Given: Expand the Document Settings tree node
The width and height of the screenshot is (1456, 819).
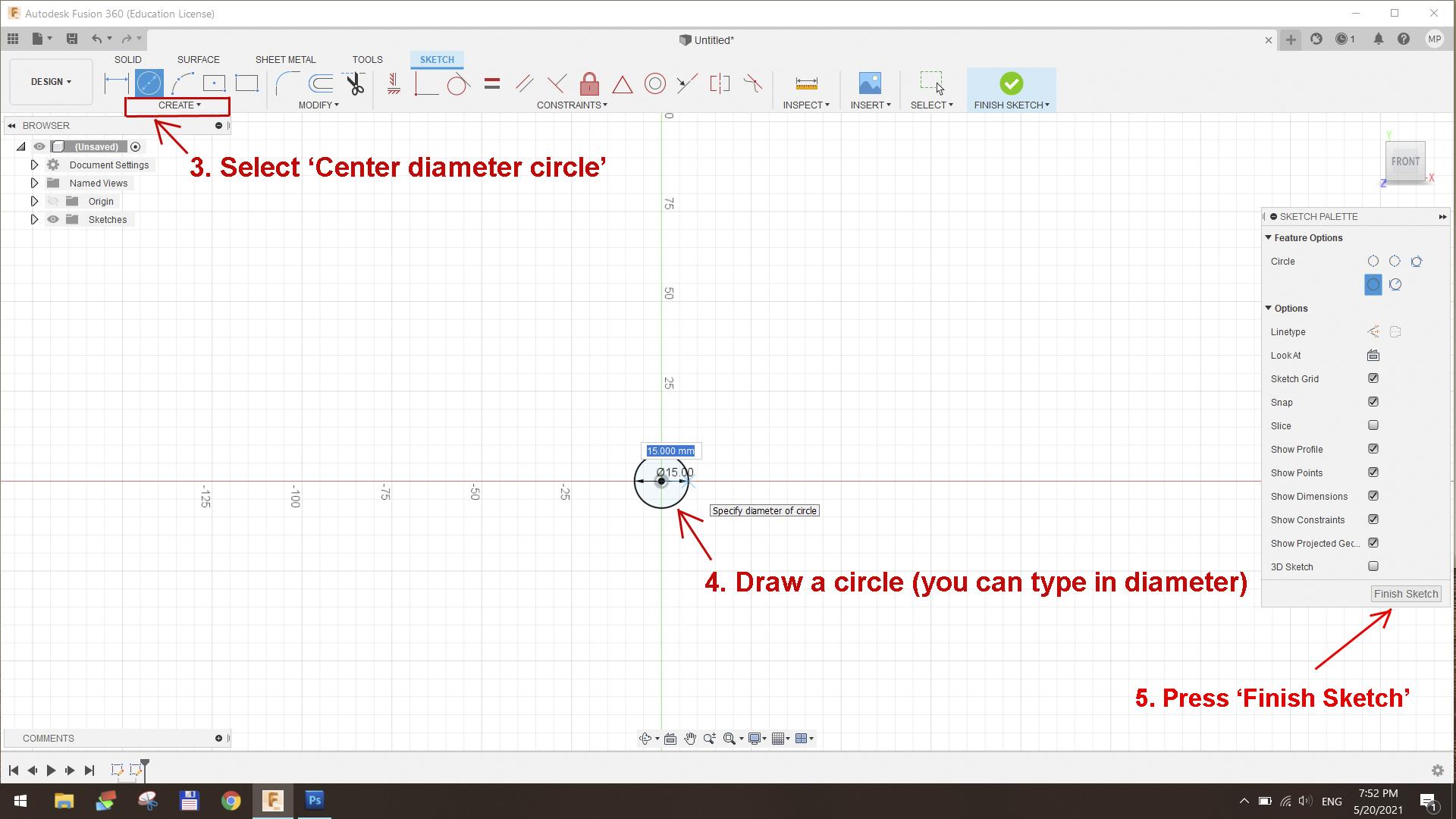Looking at the screenshot, I should [34, 165].
